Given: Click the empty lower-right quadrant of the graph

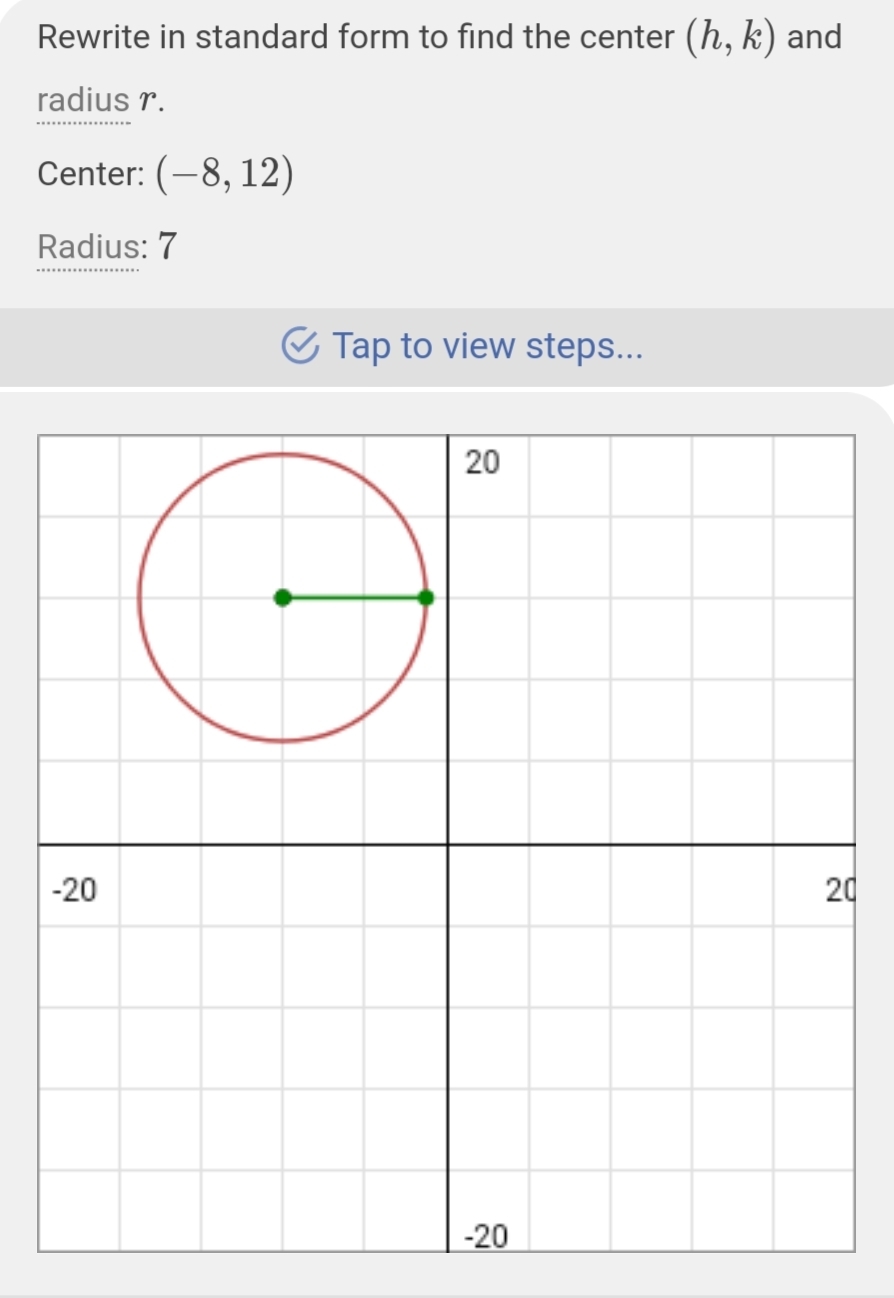Looking at the screenshot, I should [x=650, y=1047].
